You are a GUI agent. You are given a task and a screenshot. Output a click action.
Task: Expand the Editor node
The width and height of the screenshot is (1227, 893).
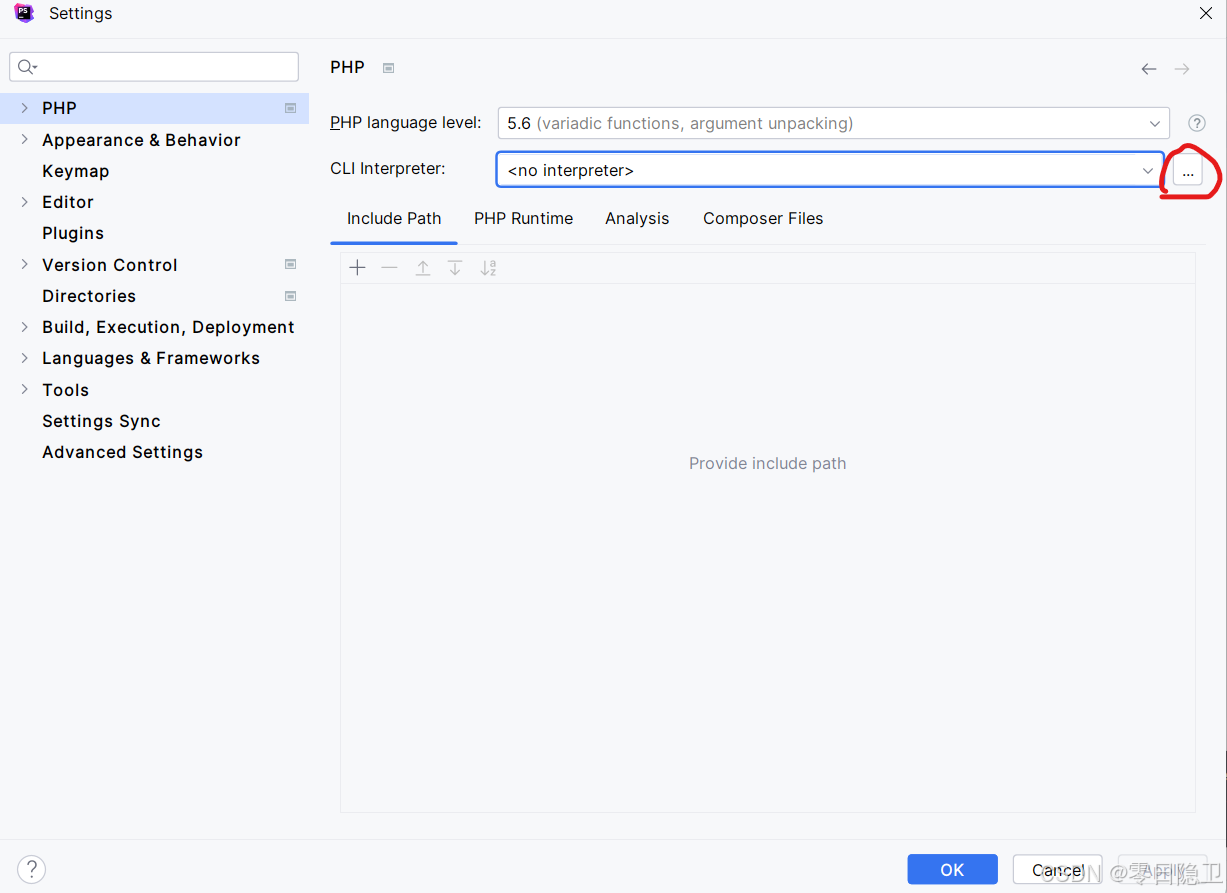pos(25,202)
